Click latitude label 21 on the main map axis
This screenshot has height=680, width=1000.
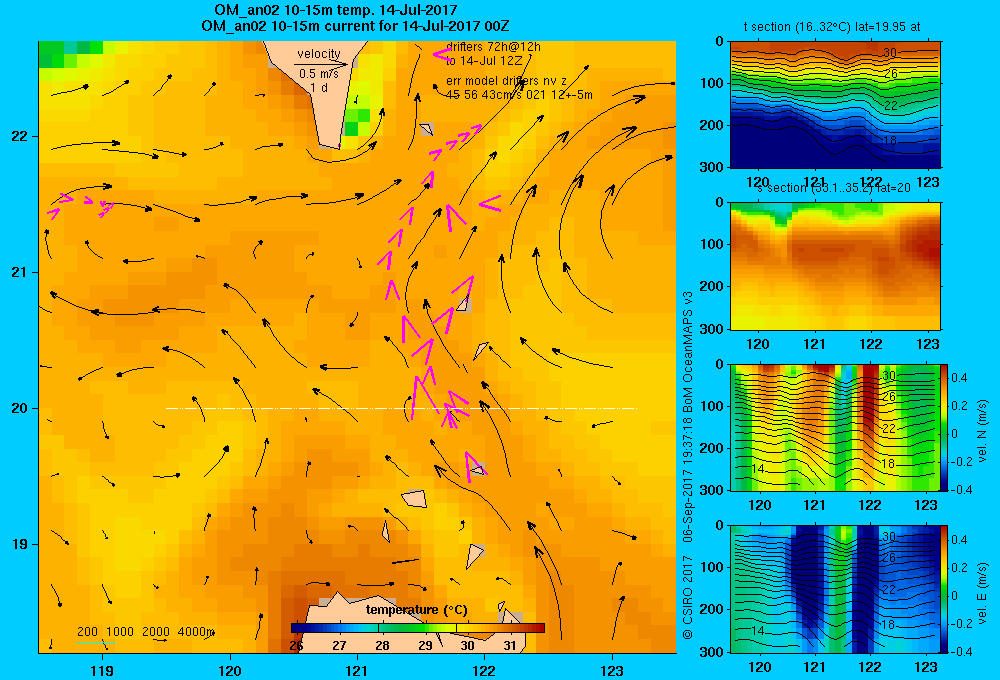[20, 272]
